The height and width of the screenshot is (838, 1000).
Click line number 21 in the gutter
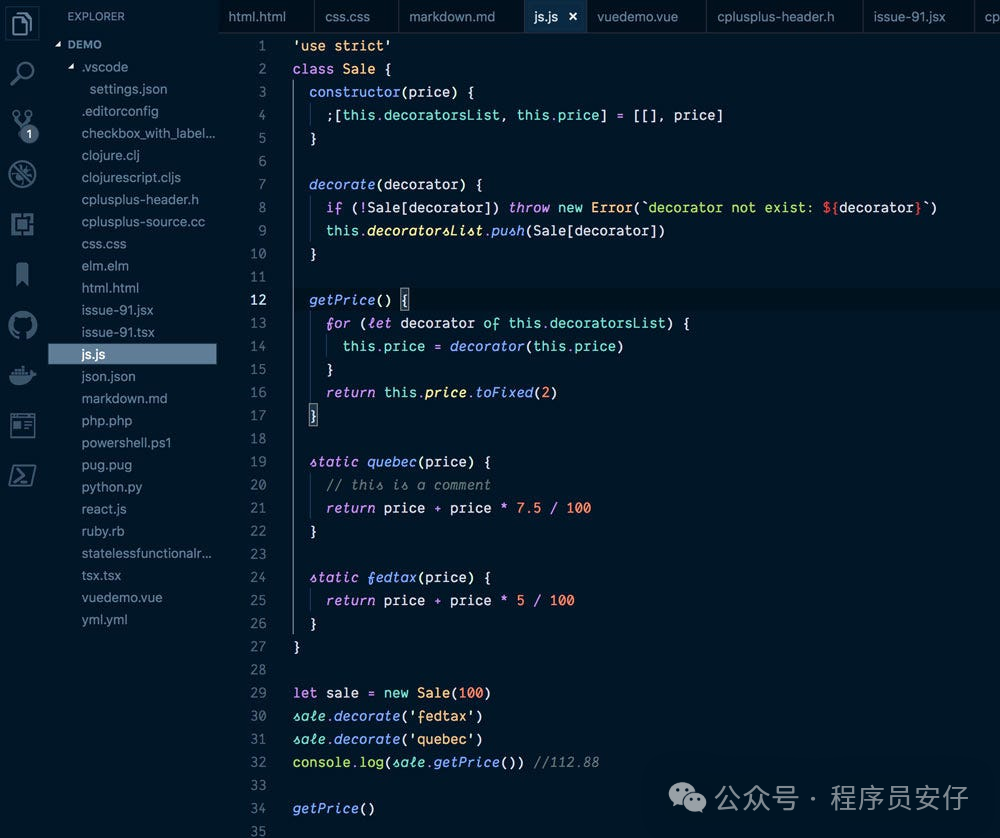(258, 508)
